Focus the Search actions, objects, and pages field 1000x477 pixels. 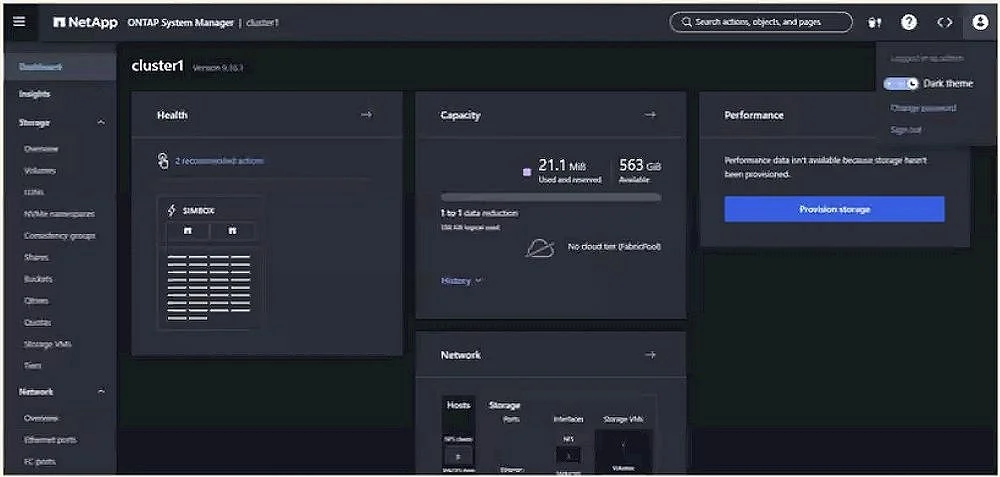(x=761, y=22)
